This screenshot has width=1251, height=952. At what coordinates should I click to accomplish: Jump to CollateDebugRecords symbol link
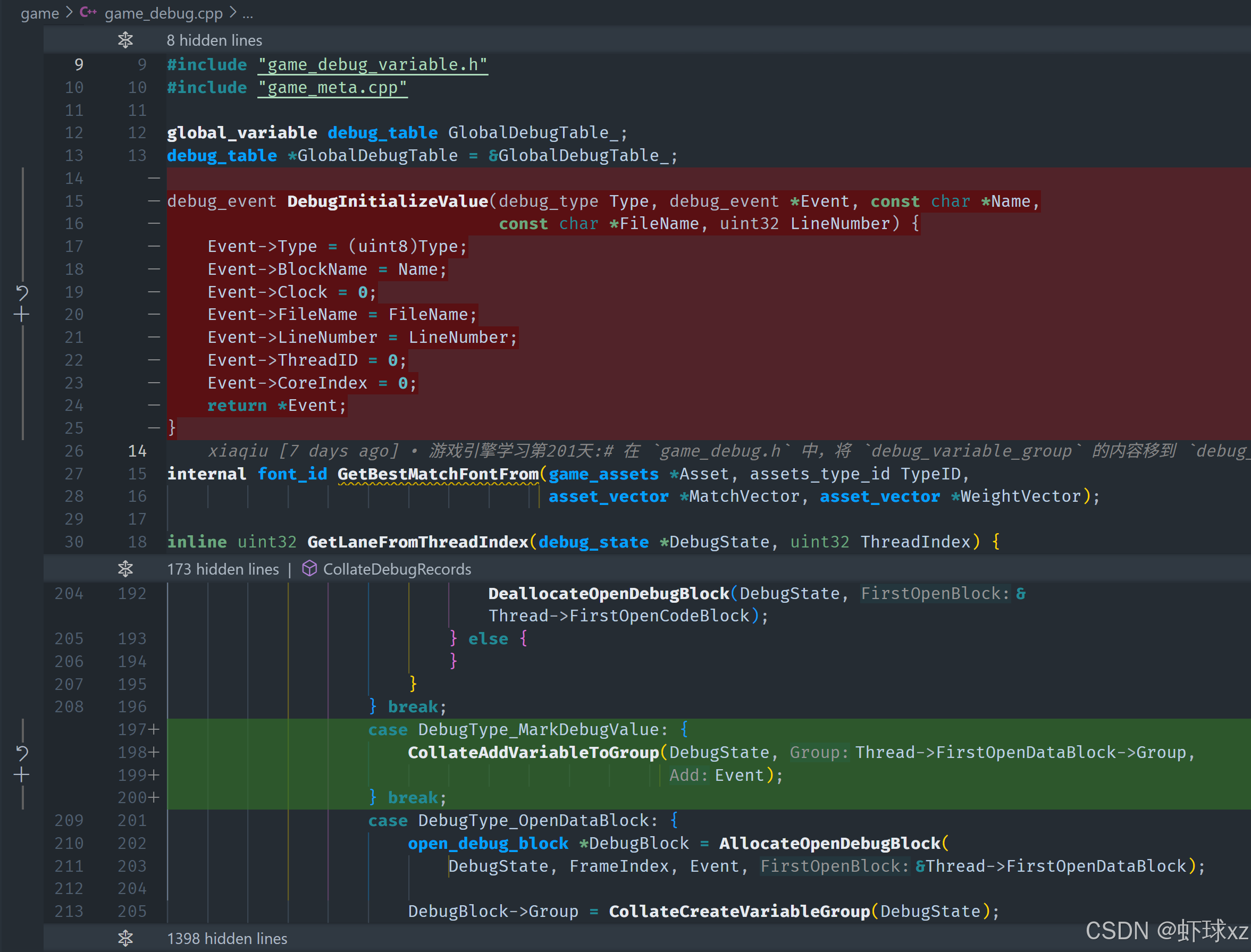(397, 569)
